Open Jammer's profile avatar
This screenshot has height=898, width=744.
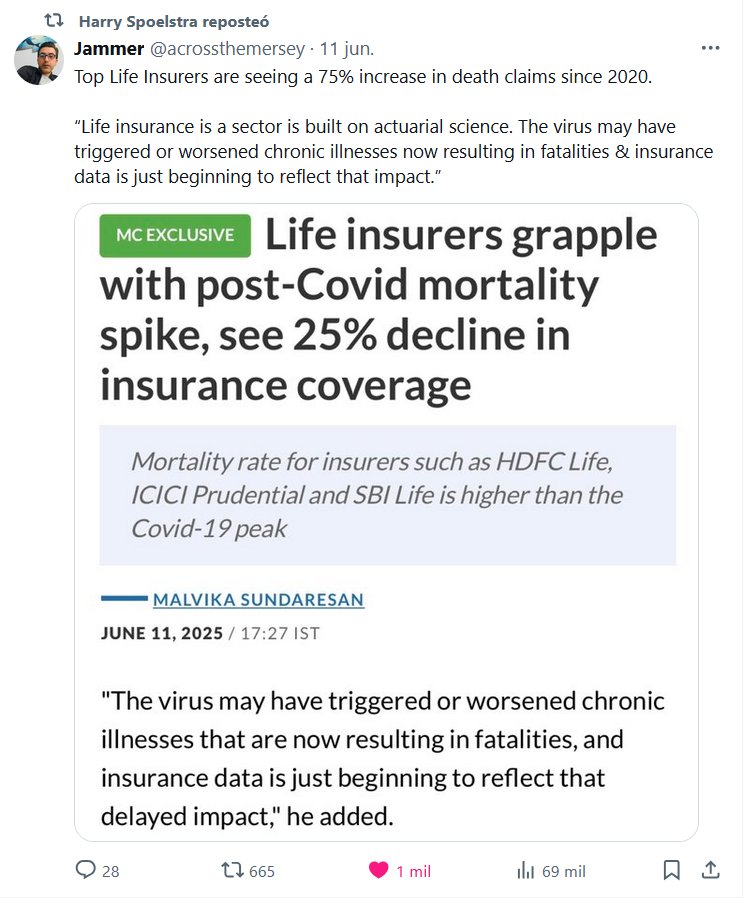pos(39,60)
